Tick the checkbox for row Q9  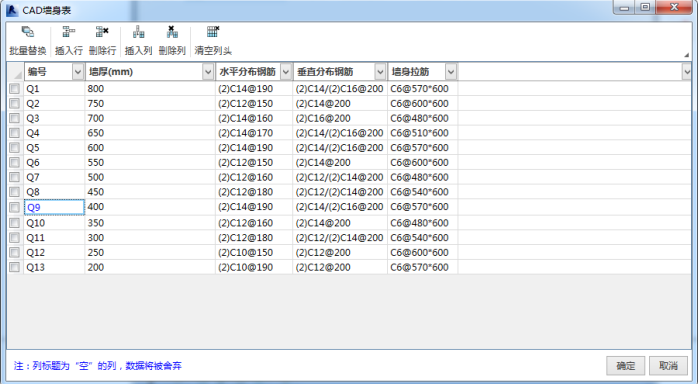click(x=15, y=207)
